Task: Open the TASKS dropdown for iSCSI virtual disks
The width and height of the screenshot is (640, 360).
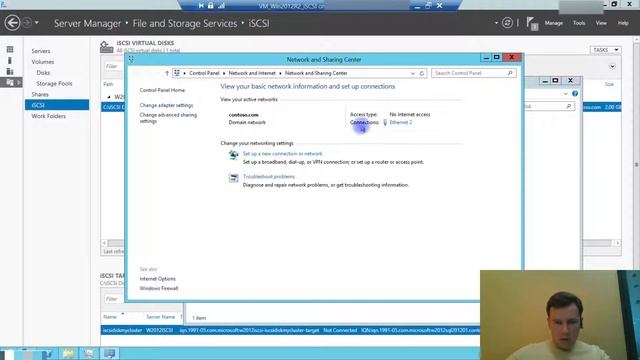Action: point(605,50)
